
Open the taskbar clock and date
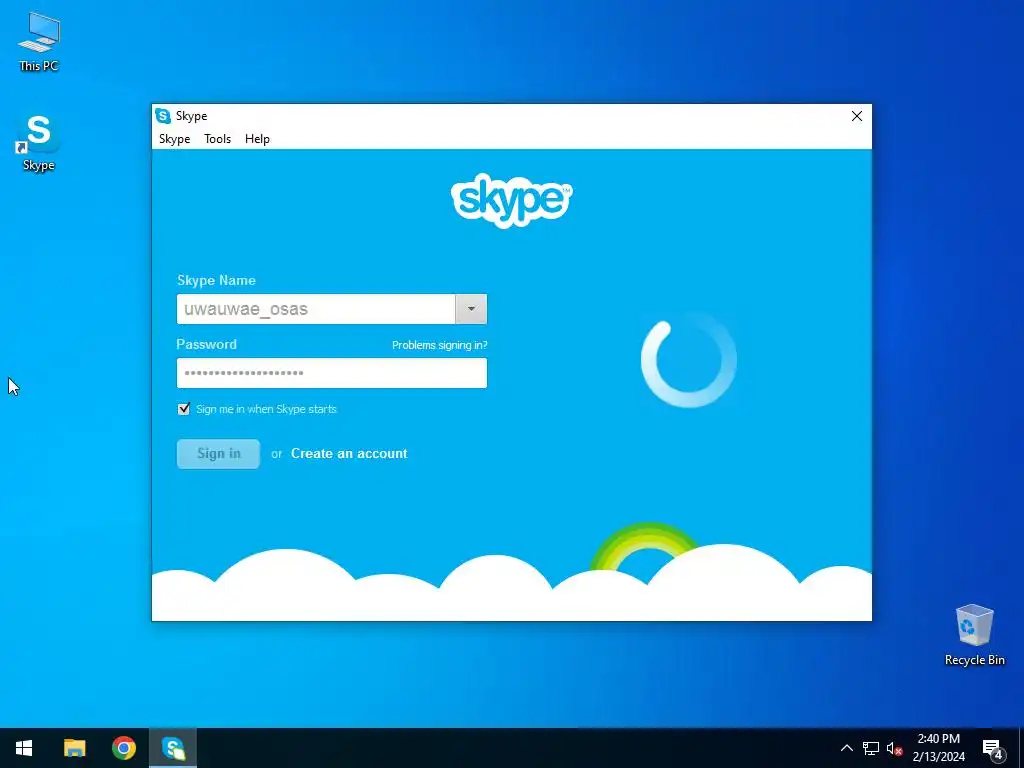click(938, 748)
